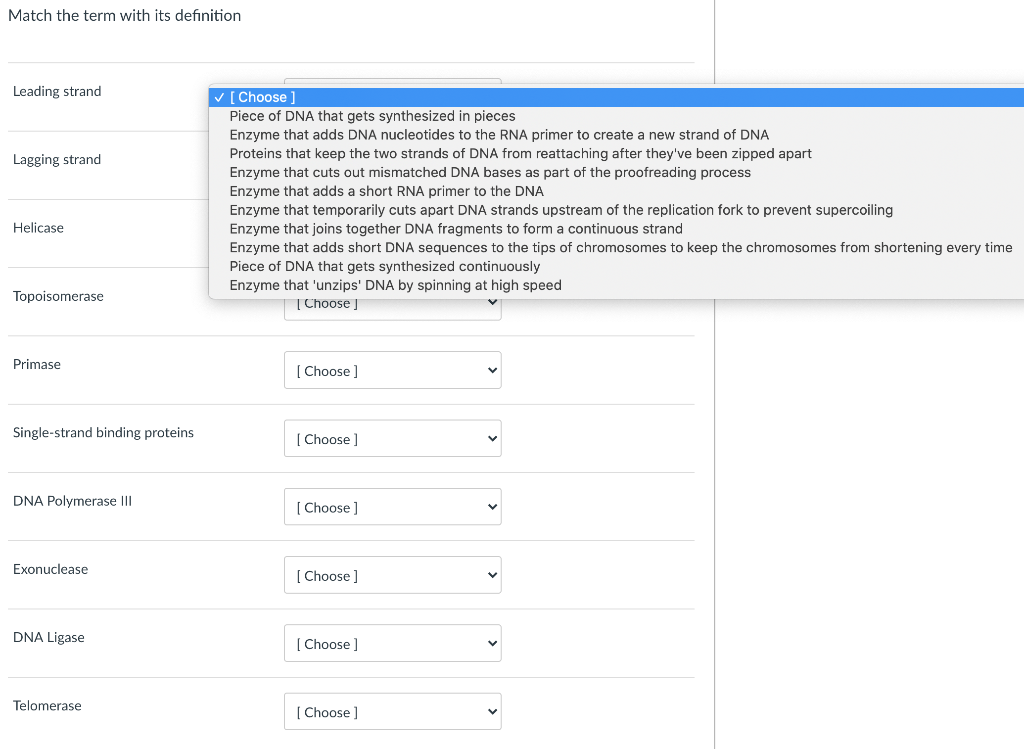
Task: Choose 'Enzyme that adds a short RNA primer'
Action: coord(386,191)
